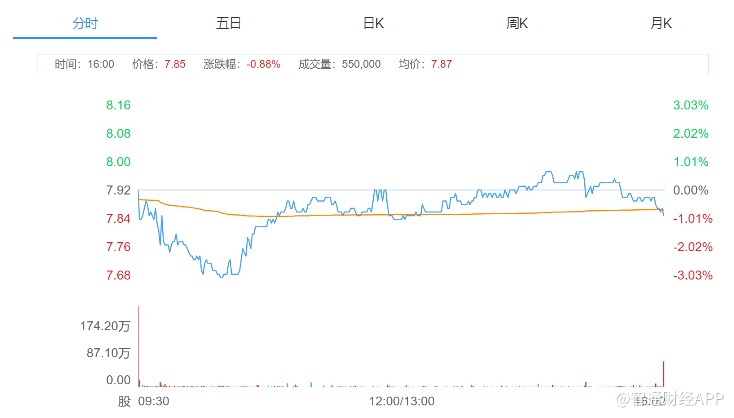734x418 pixels.
Task: Click the 8.16 price axis label
Action: coord(118,105)
